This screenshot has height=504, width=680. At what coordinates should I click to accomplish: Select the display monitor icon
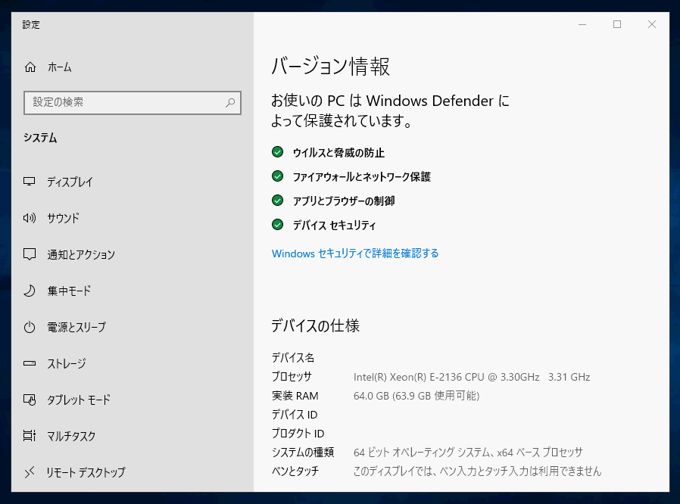coord(29,181)
